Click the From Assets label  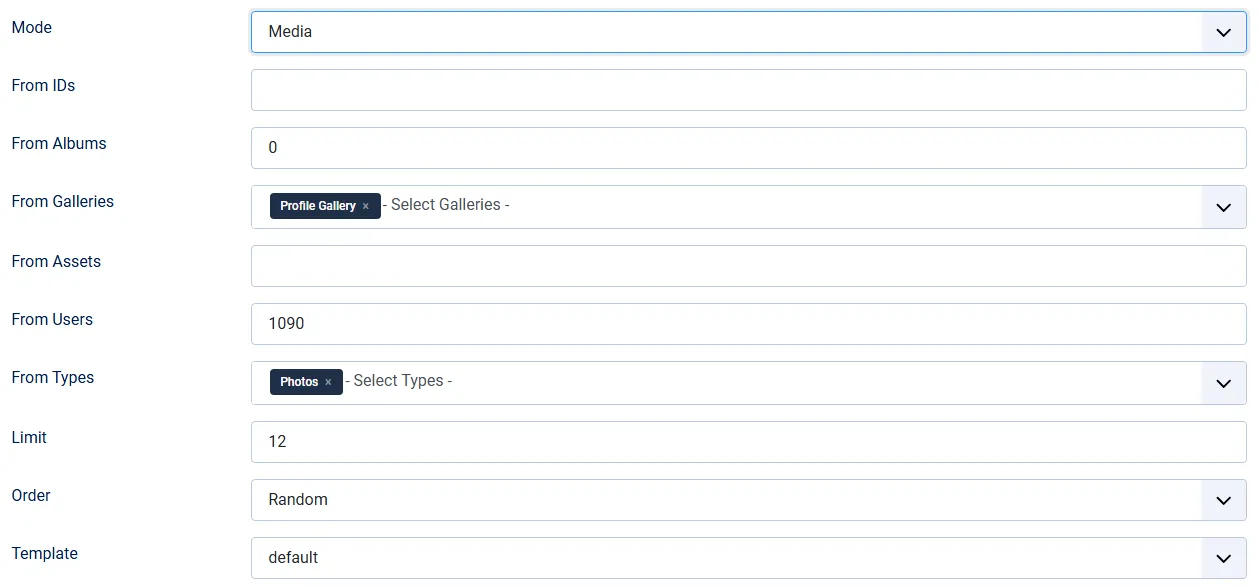(56, 262)
